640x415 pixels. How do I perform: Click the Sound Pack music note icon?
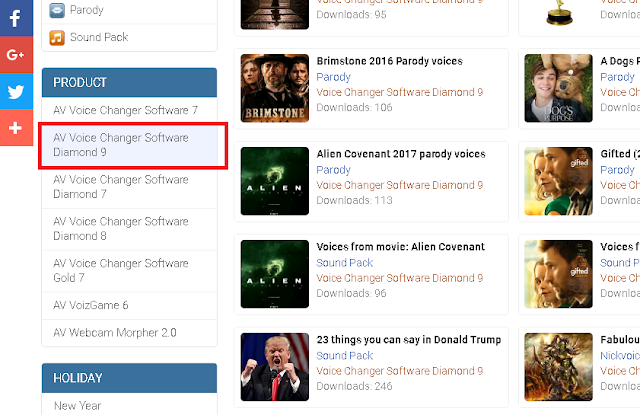[x=57, y=38]
